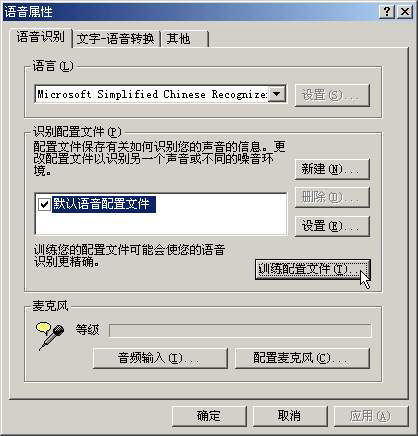The width and height of the screenshot is (418, 436).
Task: Click the 设置(E)... profile settings button
Action: (332, 226)
